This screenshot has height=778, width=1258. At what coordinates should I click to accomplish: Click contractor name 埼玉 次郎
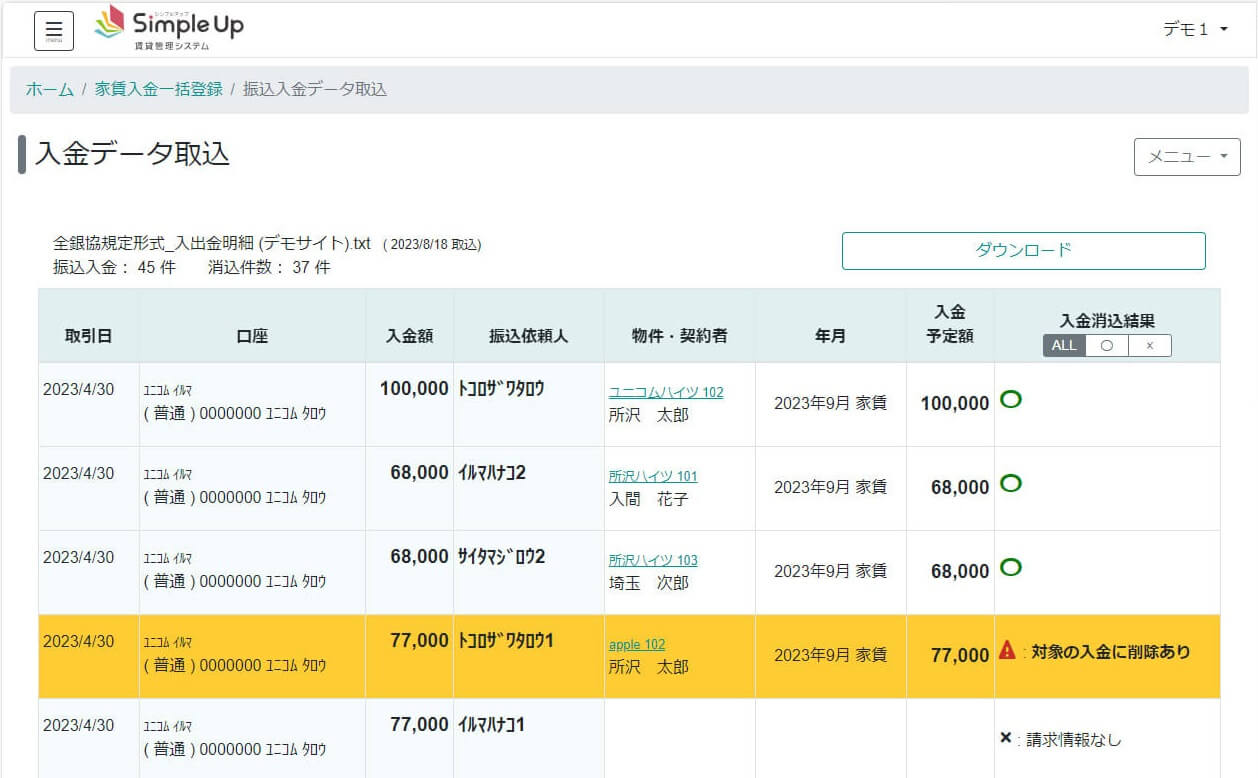point(649,582)
